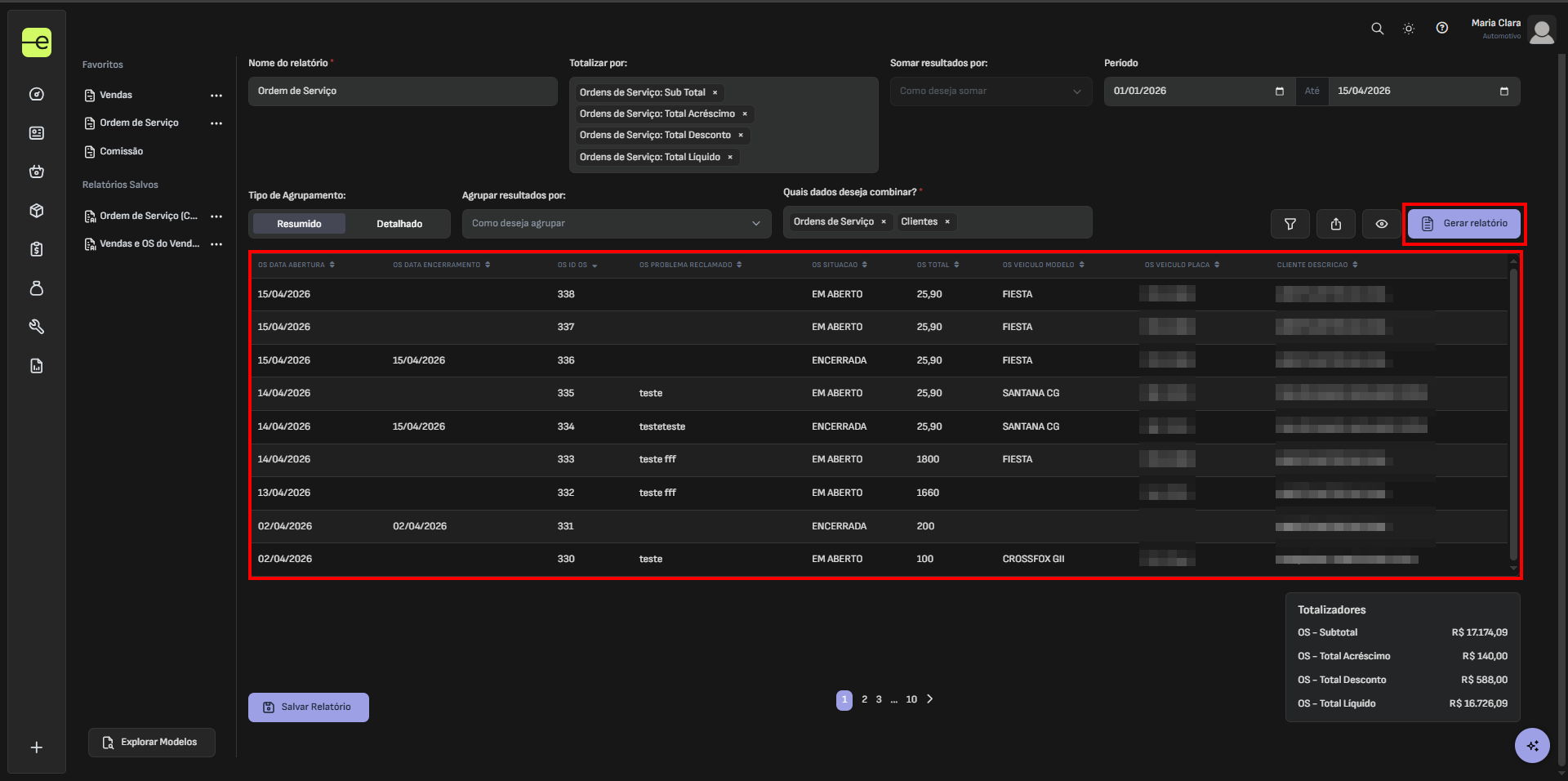This screenshot has height=781, width=1568.
Task: Open the 'Como deseja somar' dropdown
Action: [x=990, y=91]
